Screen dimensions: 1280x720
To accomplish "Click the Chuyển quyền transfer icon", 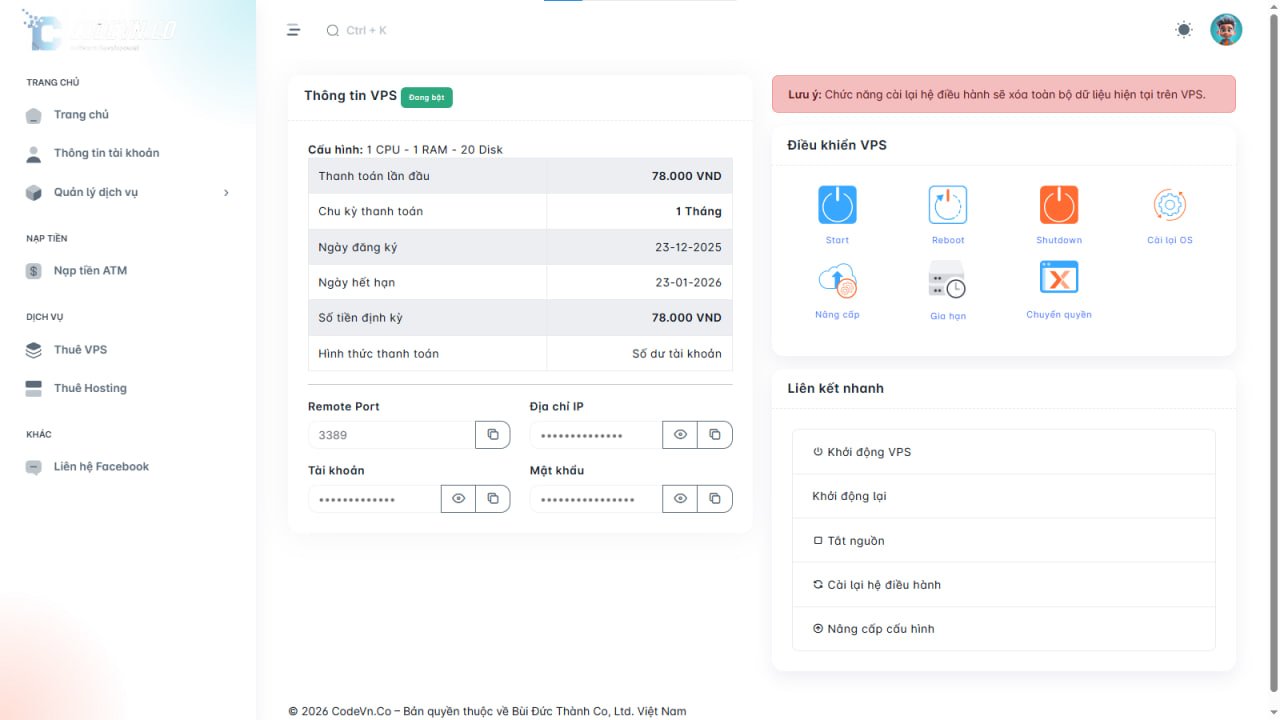I will point(1058,278).
